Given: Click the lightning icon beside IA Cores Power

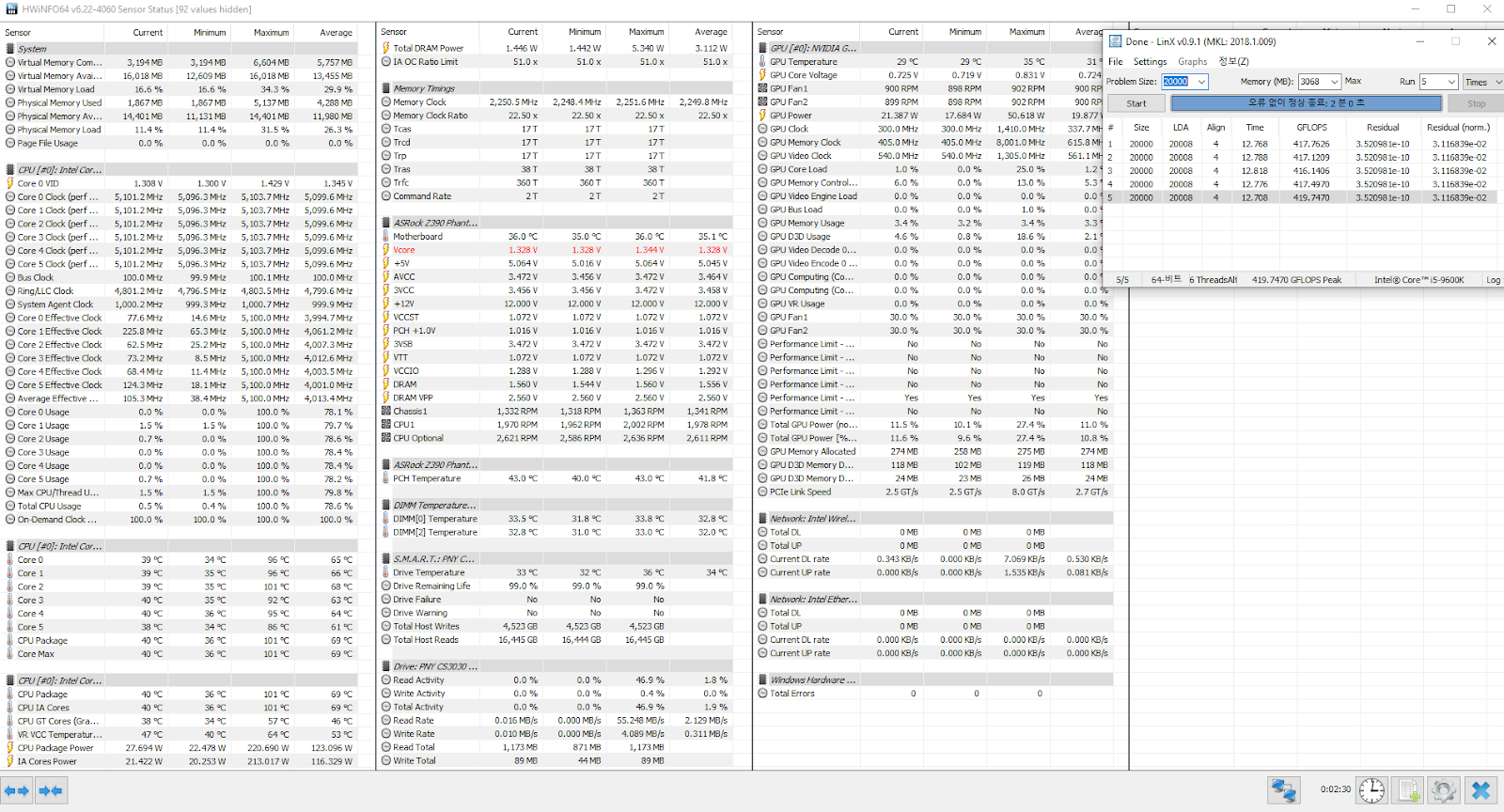Looking at the screenshot, I should click(x=10, y=761).
